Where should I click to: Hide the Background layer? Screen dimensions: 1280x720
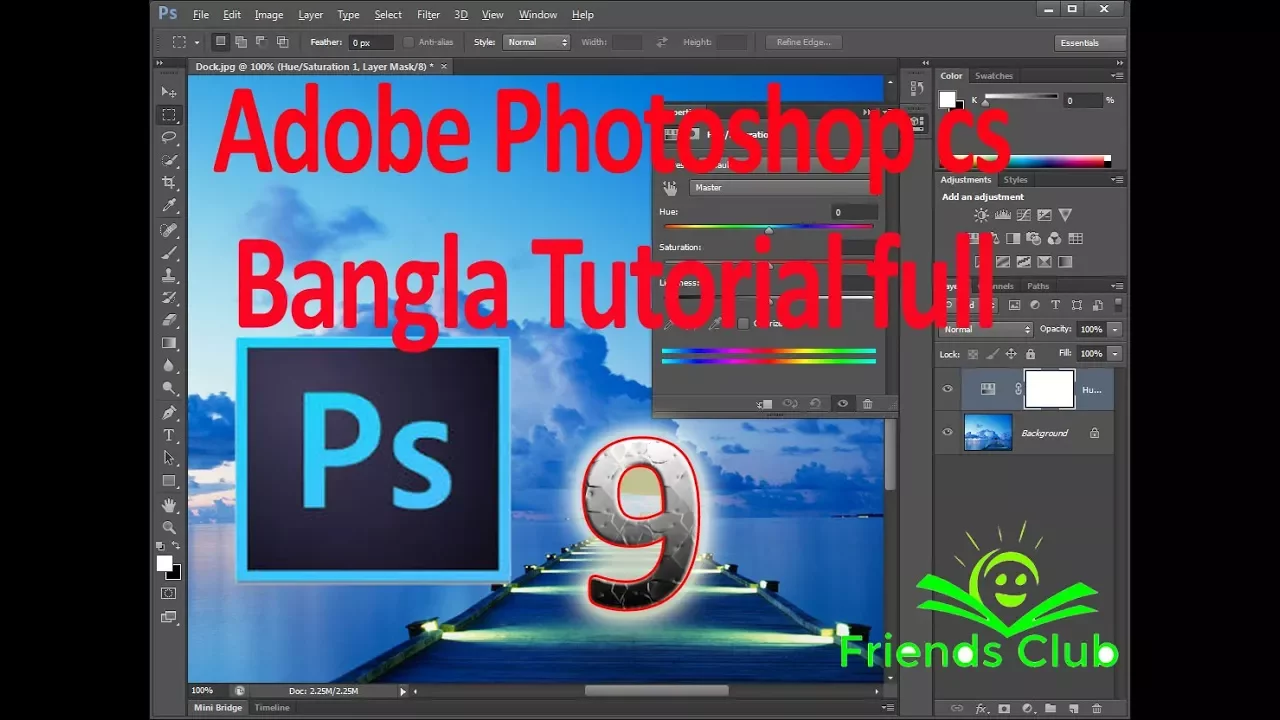(x=948, y=433)
